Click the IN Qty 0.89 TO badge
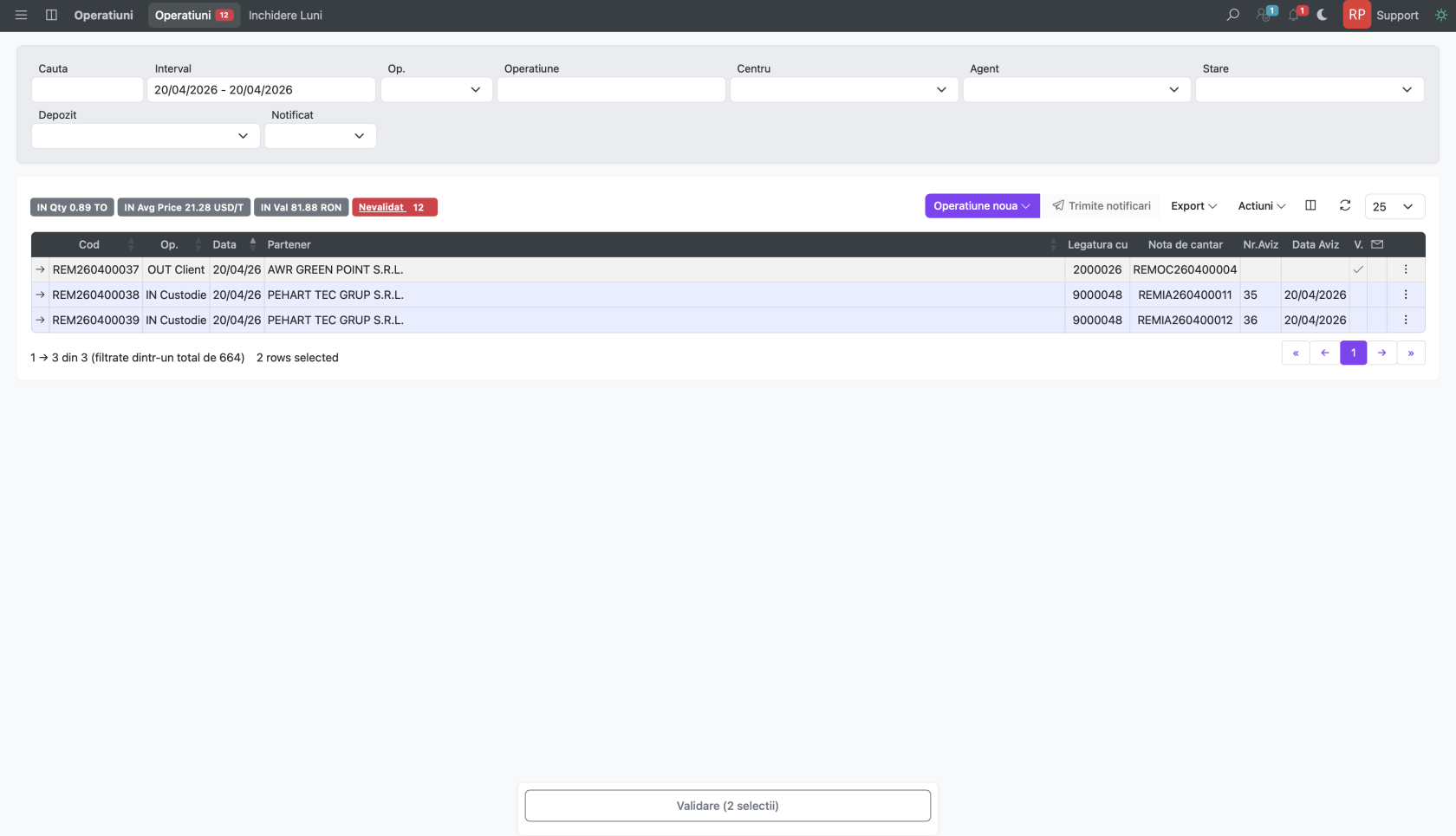 click(x=72, y=207)
